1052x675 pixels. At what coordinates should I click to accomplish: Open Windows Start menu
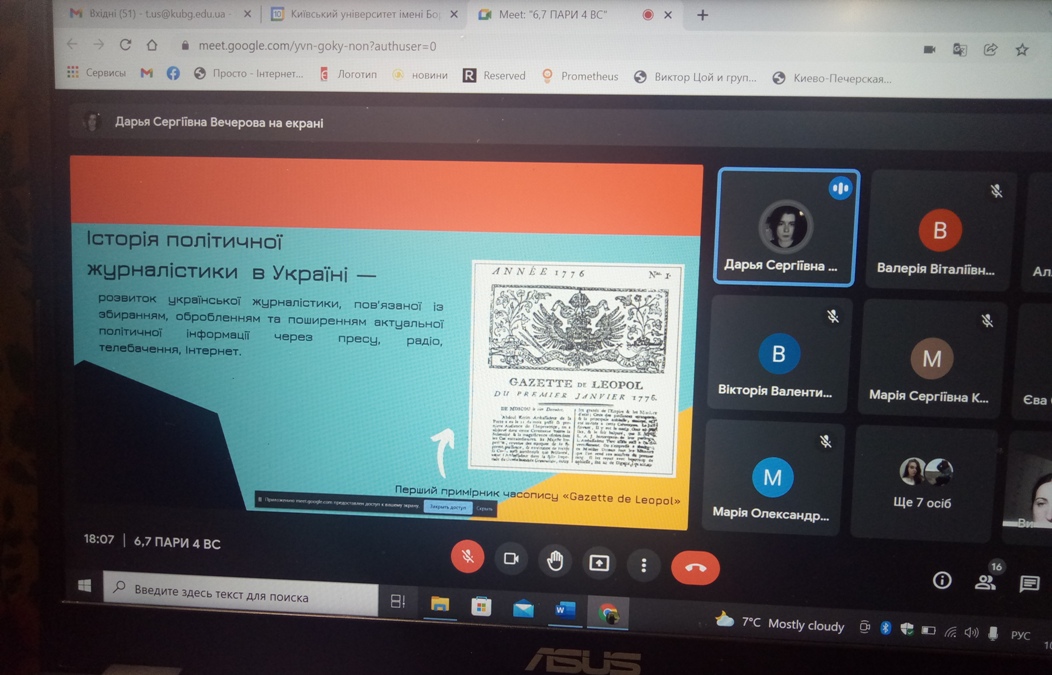[85, 585]
